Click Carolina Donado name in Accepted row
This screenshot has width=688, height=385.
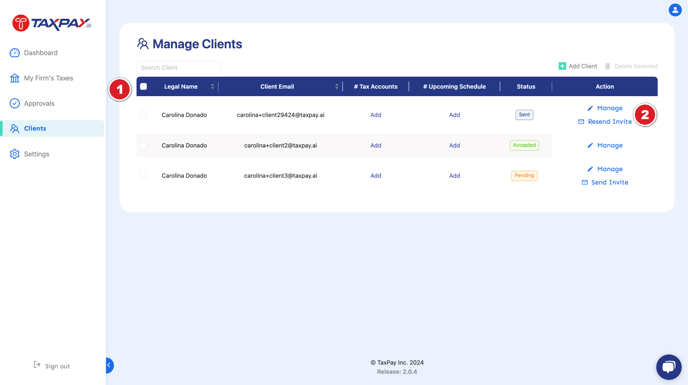coord(184,145)
